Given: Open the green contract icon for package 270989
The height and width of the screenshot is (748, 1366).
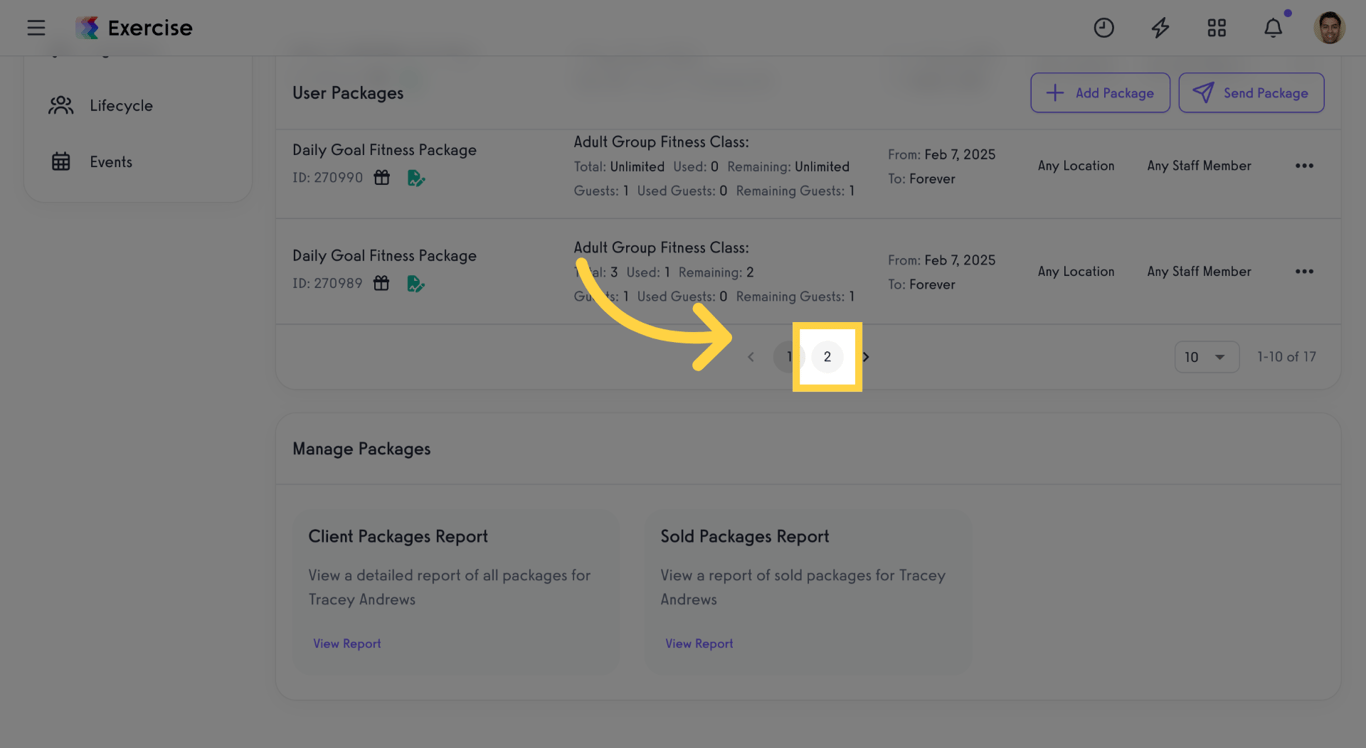Looking at the screenshot, I should (x=416, y=283).
